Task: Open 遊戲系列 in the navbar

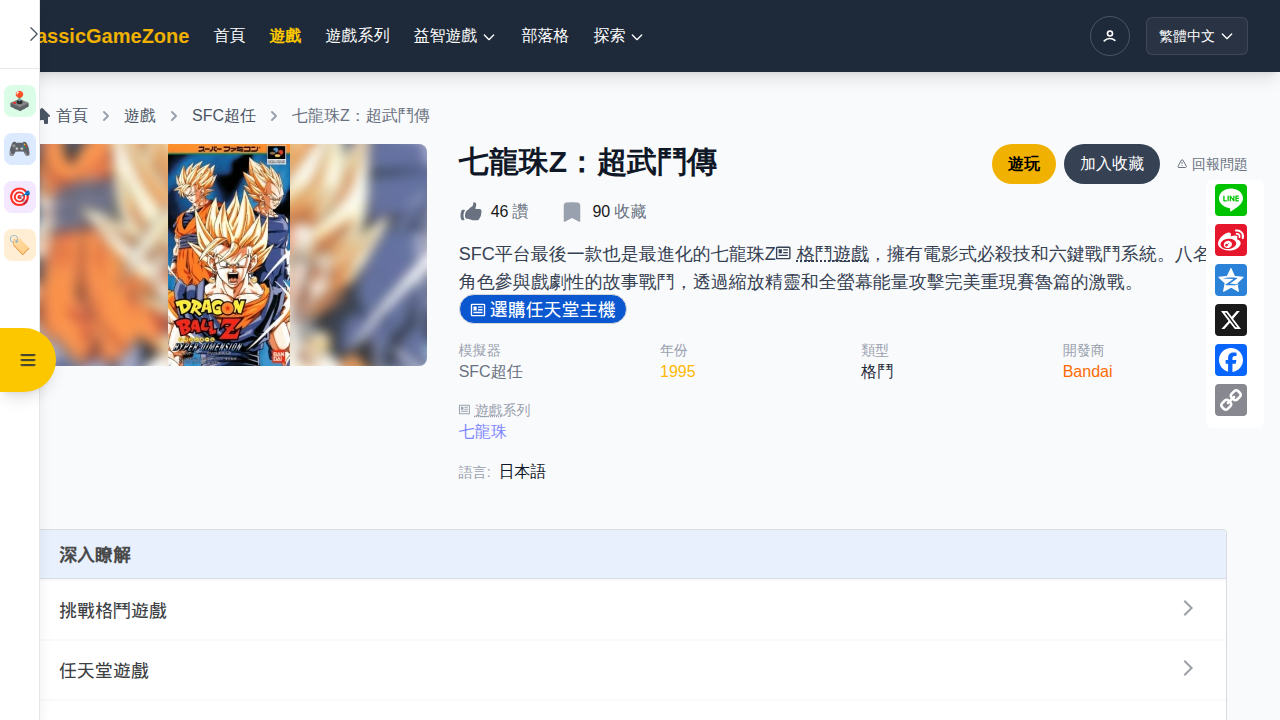Action: (358, 36)
